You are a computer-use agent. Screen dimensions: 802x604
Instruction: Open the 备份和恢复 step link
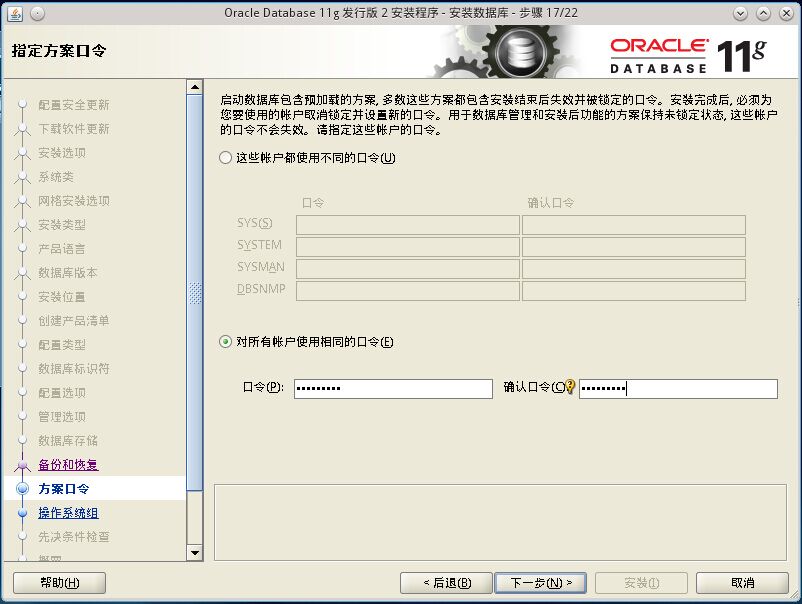(x=68, y=464)
